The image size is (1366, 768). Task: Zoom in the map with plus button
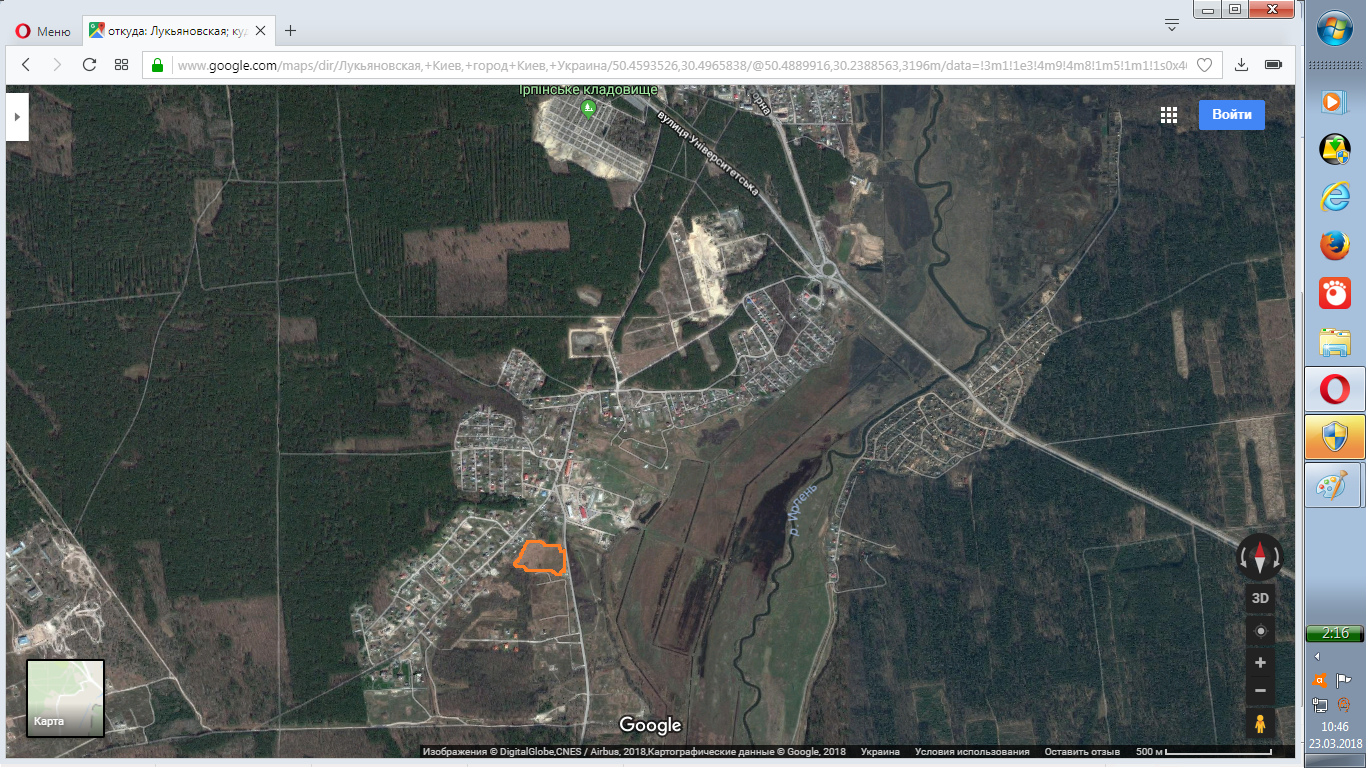coord(1260,663)
